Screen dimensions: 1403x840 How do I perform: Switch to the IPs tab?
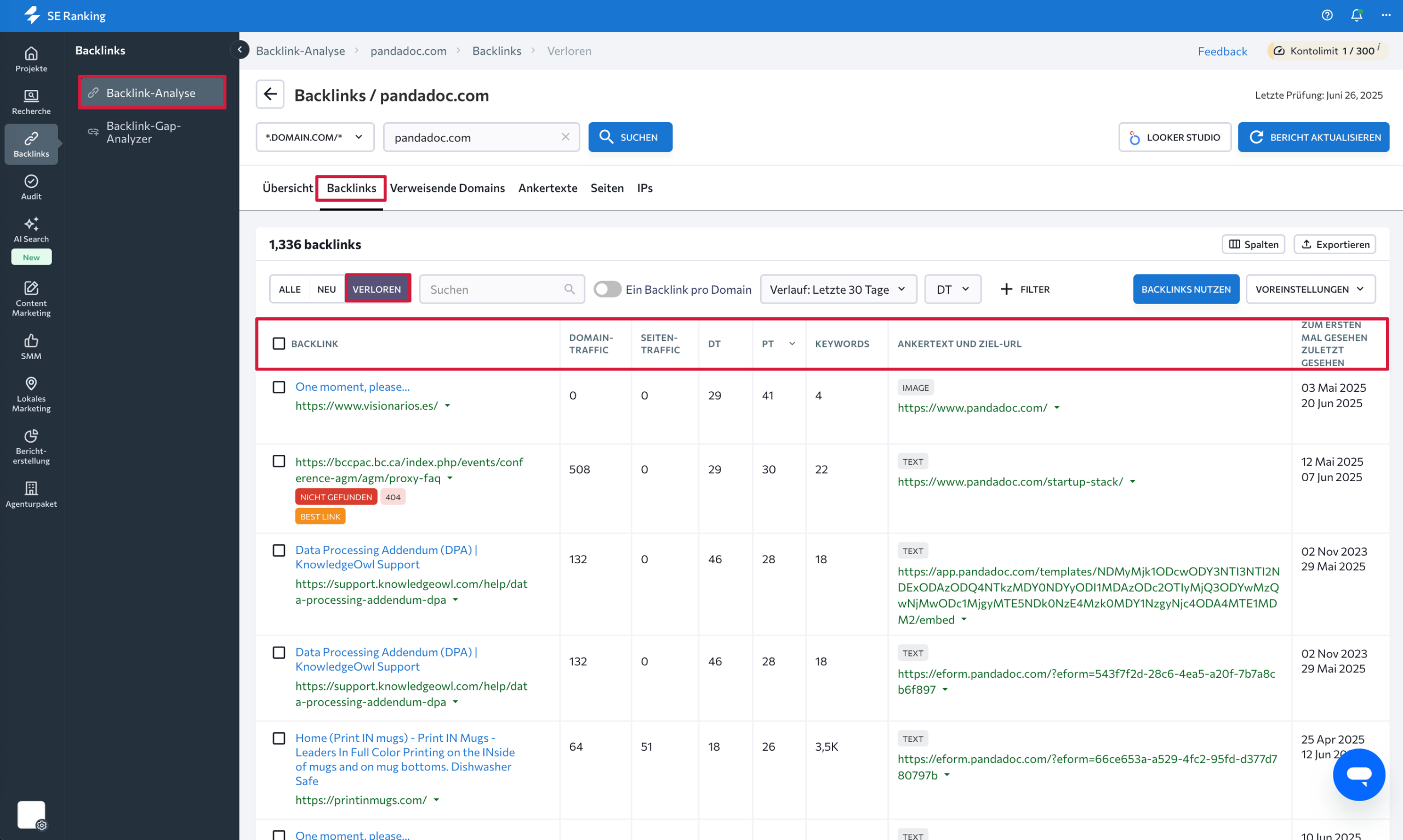(x=645, y=188)
